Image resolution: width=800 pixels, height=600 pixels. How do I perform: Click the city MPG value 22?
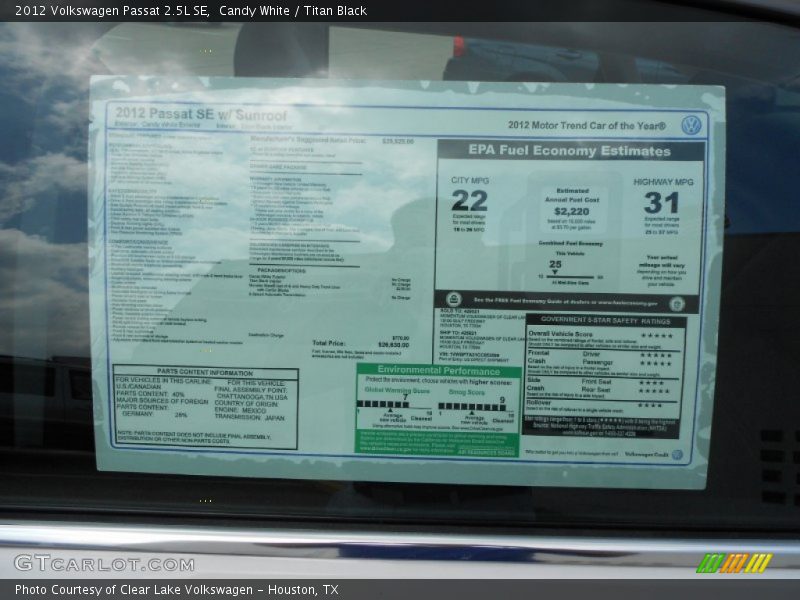[x=469, y=201]
